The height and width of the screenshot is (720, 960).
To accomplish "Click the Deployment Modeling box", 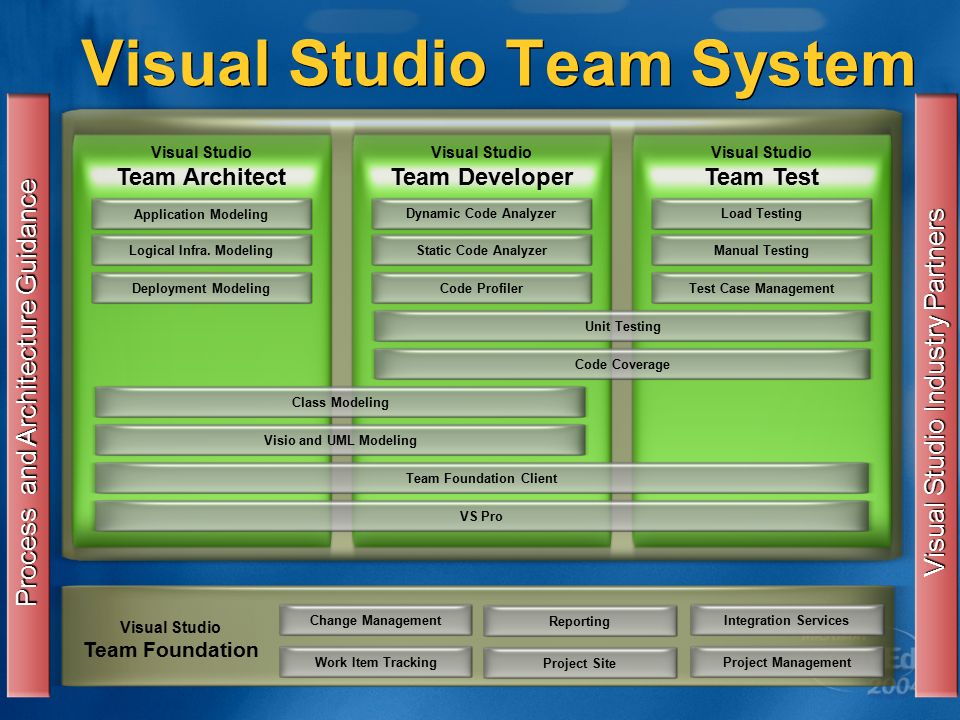I will click(201, 288).
